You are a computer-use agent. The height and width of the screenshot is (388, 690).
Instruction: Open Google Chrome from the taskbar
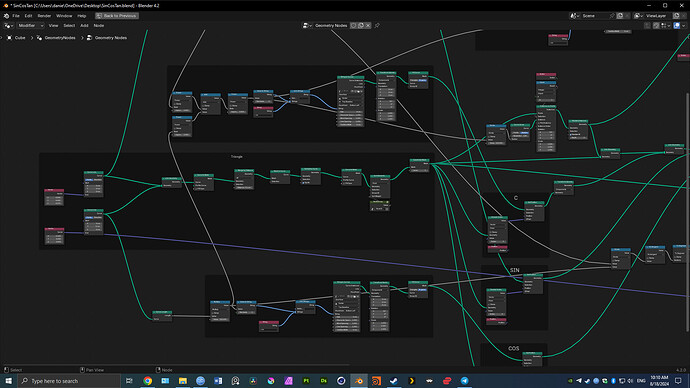coord(147,381)
